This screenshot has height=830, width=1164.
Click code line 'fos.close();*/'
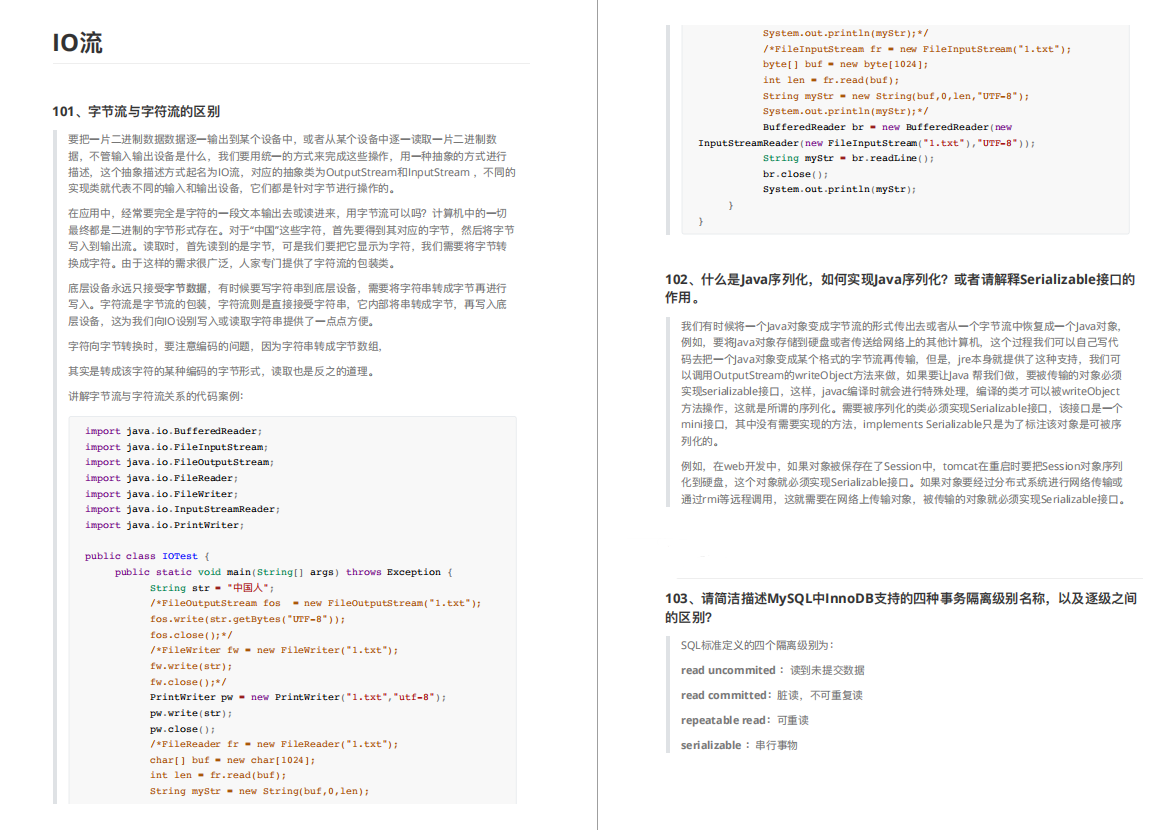click(191, 635)
